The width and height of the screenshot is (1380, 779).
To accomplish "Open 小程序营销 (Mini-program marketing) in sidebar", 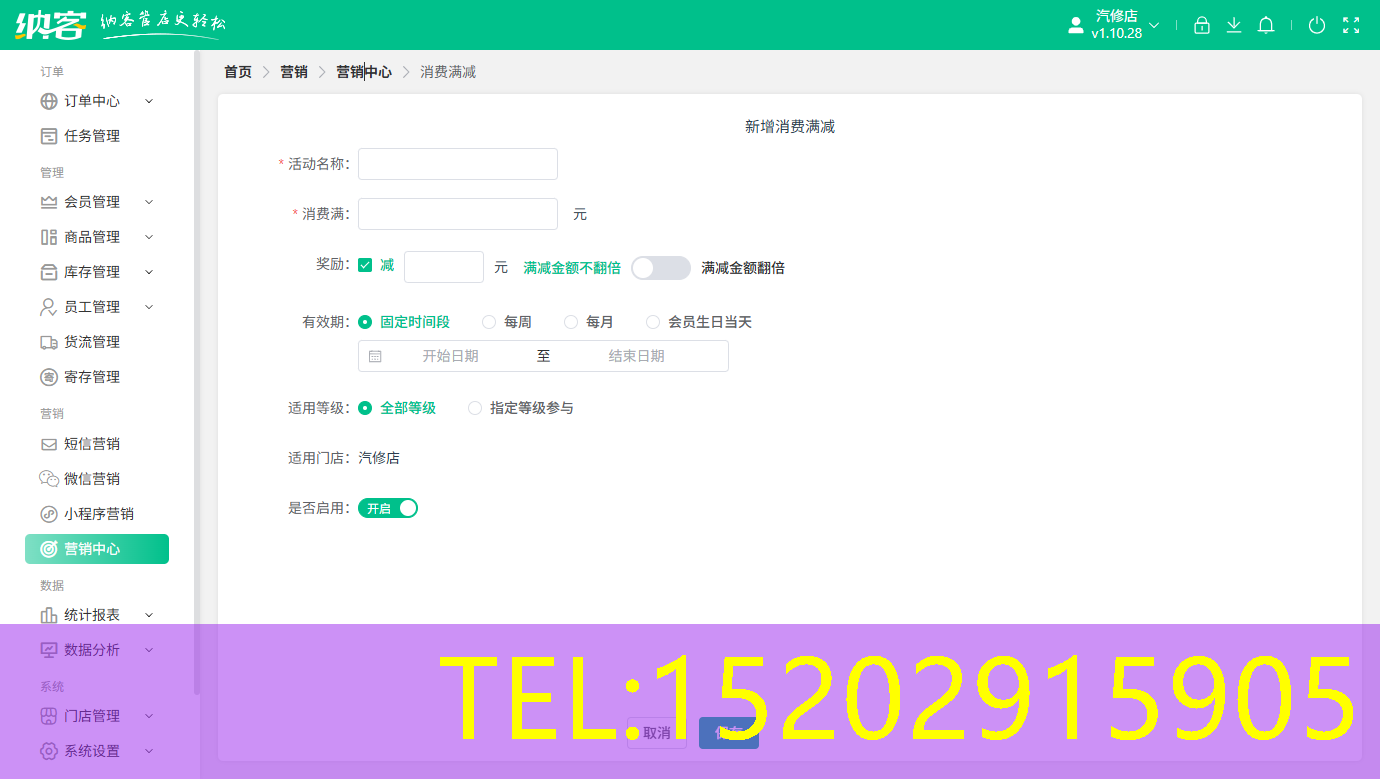I will tap(47, 513).
